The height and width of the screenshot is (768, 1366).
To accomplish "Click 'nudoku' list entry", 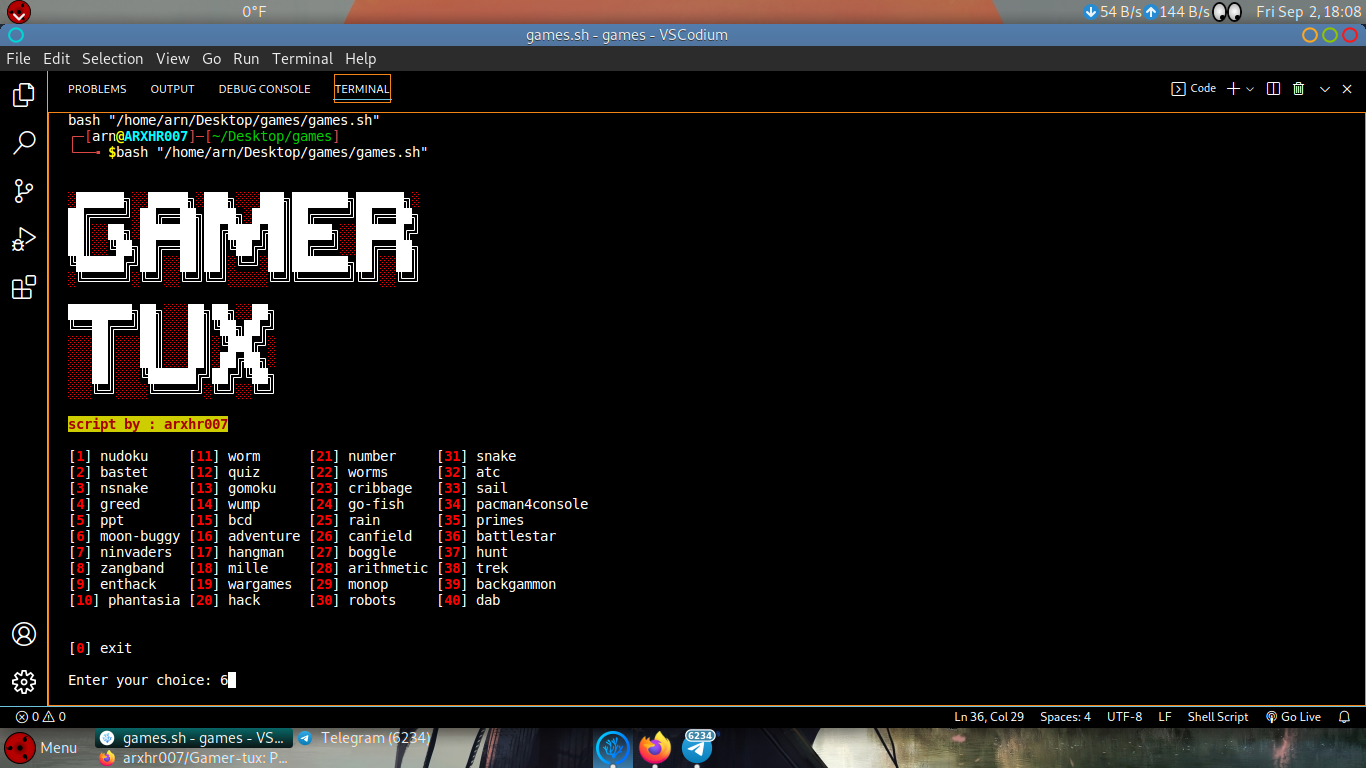I will pyautogui.click(x=124, y=456).
